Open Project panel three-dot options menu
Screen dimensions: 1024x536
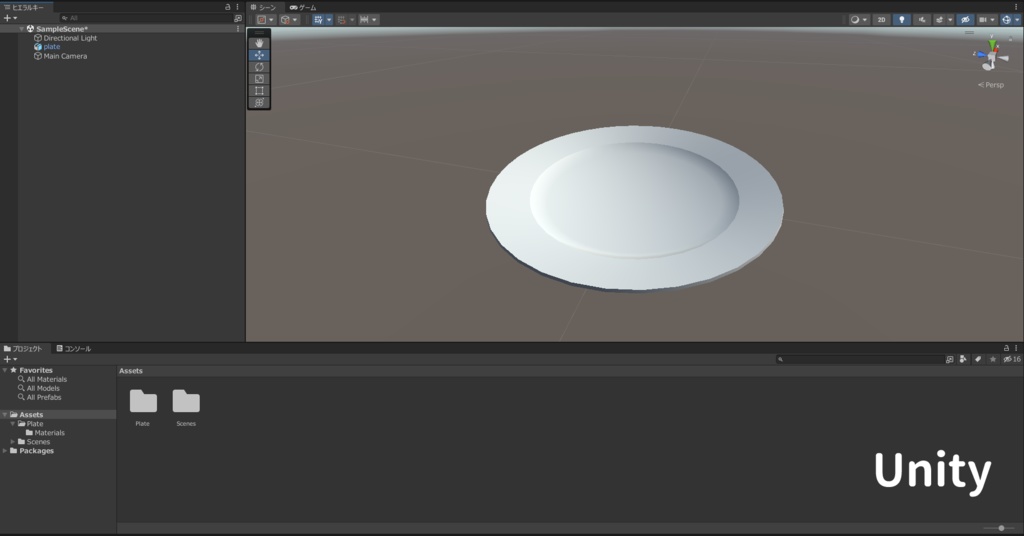[1016, 348]
